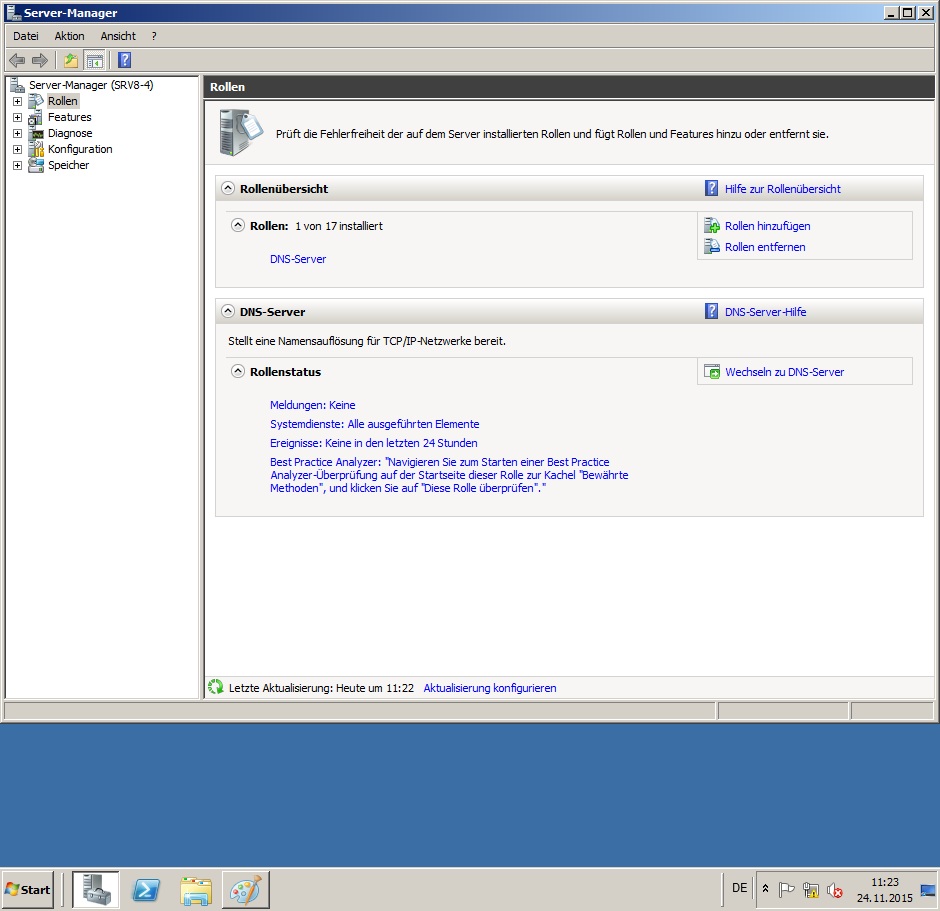Collapse the Rollen installed list
The image size is (940, 911).
click(238, 225)
